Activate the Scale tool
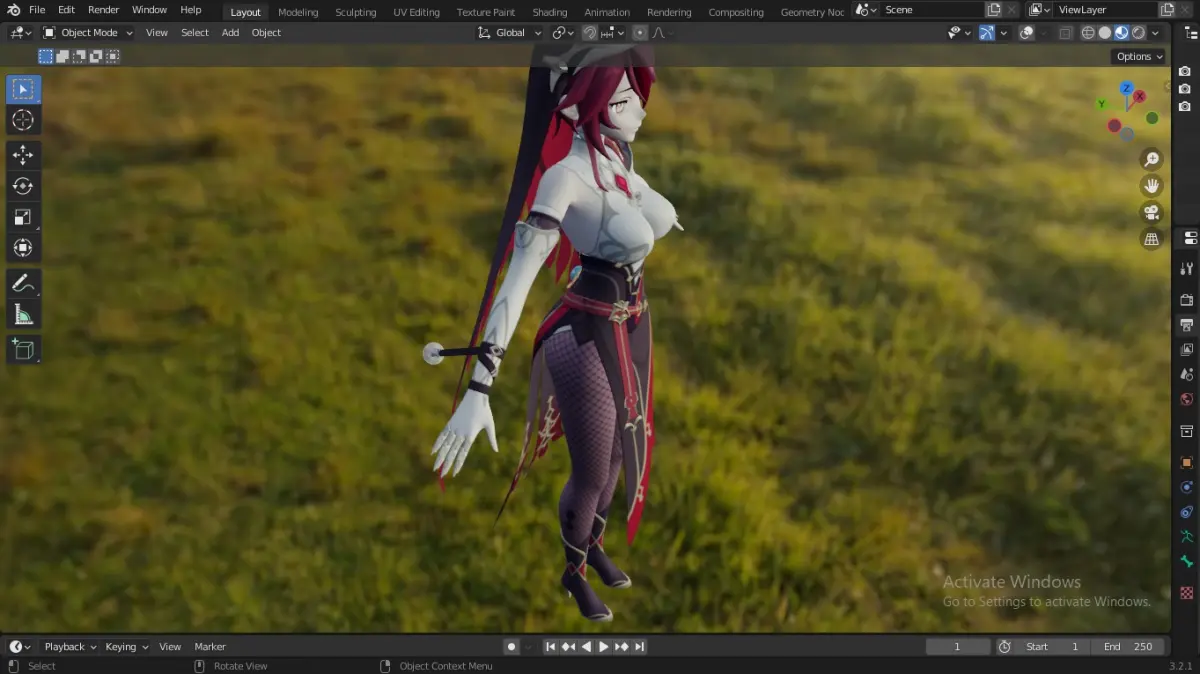This screenshot has width=1200, height=674. [x=23, y=217]
